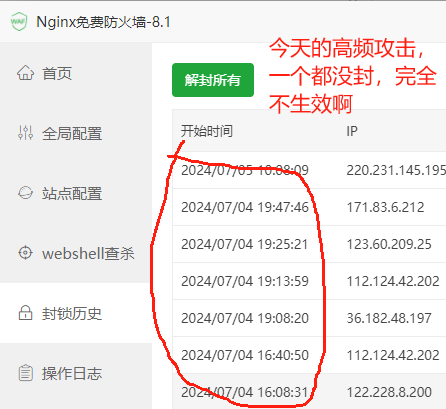This screenshot has width=446, height=409.
Task: Open the 全局配置 menu item
Action: [76, 133]
